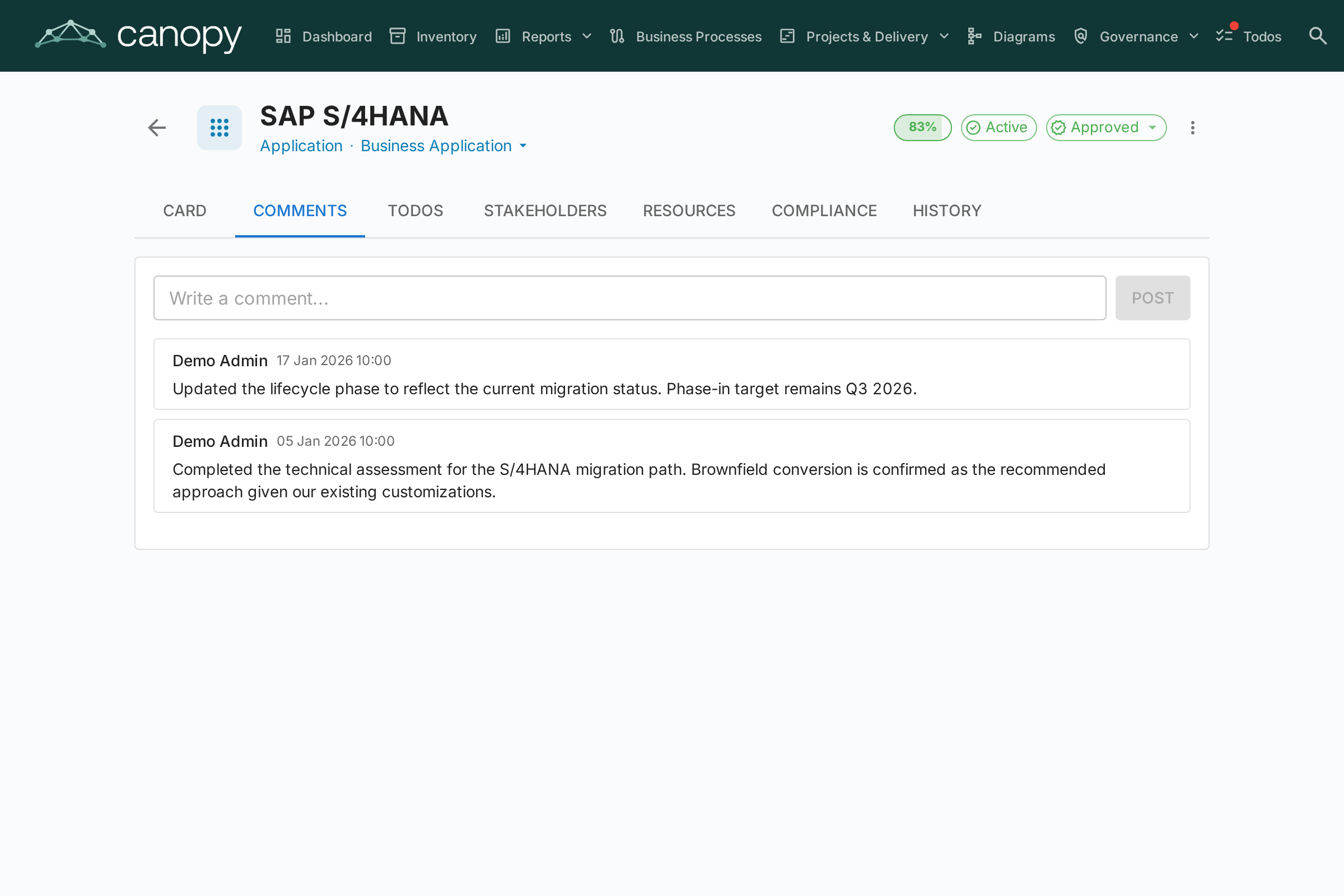1344x896 pixels.
Task: Go to Inventory in the navbar
Action: tap(446, 36)
